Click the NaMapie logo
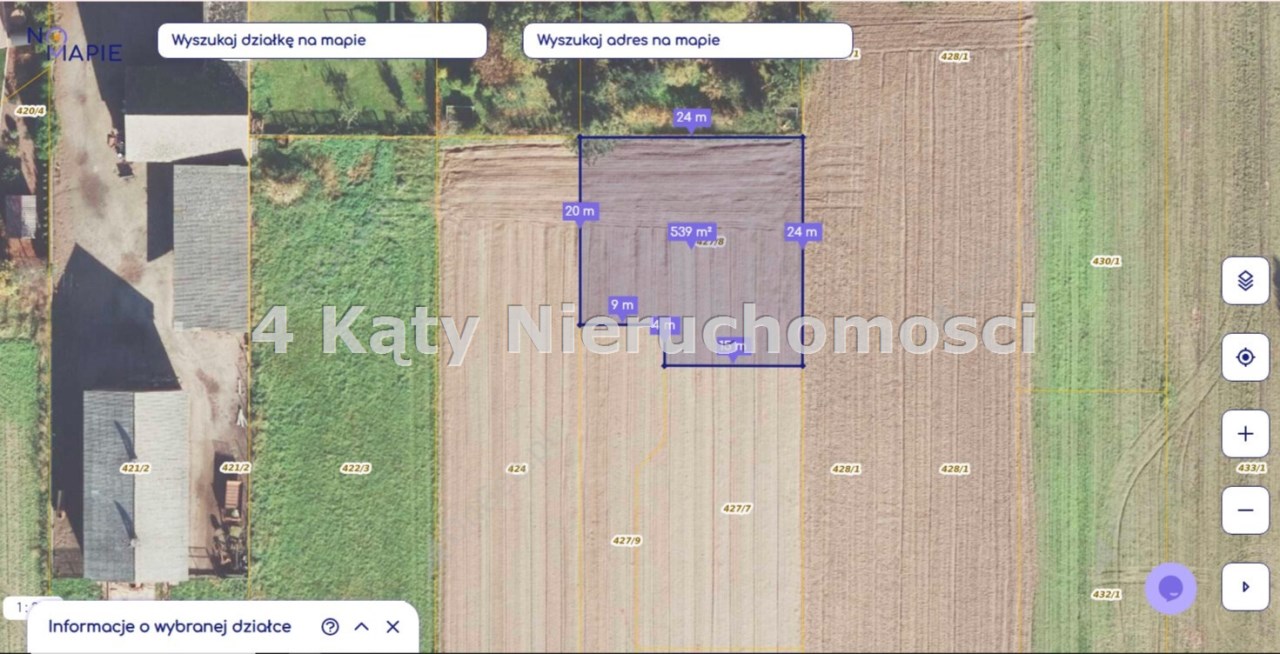Screen dimensions: 1280x654 click(75, 44)
